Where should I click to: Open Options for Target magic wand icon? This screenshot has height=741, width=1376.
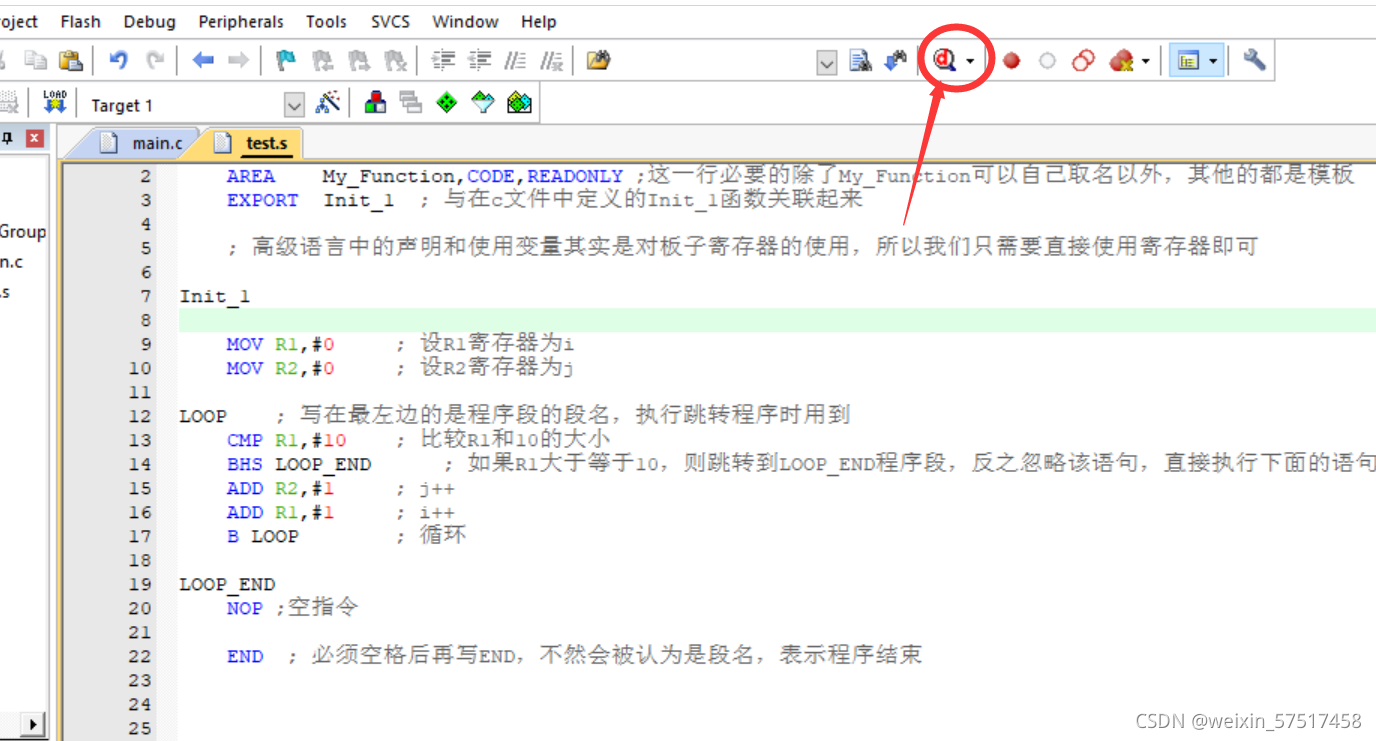[328, 102]
